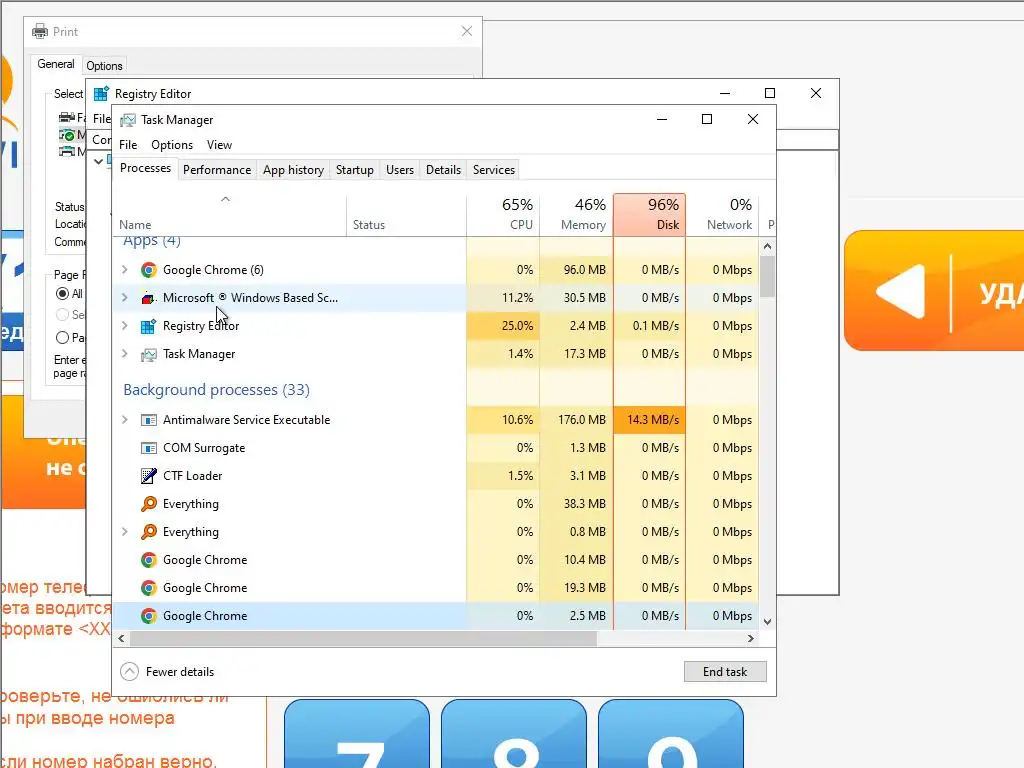
Task: Select the Processes tab
Action: [145, 168]
